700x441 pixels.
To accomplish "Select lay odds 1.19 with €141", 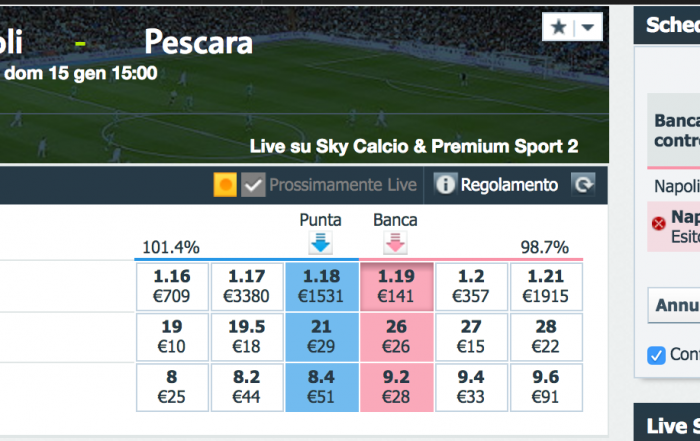I will tap(396, 286).
